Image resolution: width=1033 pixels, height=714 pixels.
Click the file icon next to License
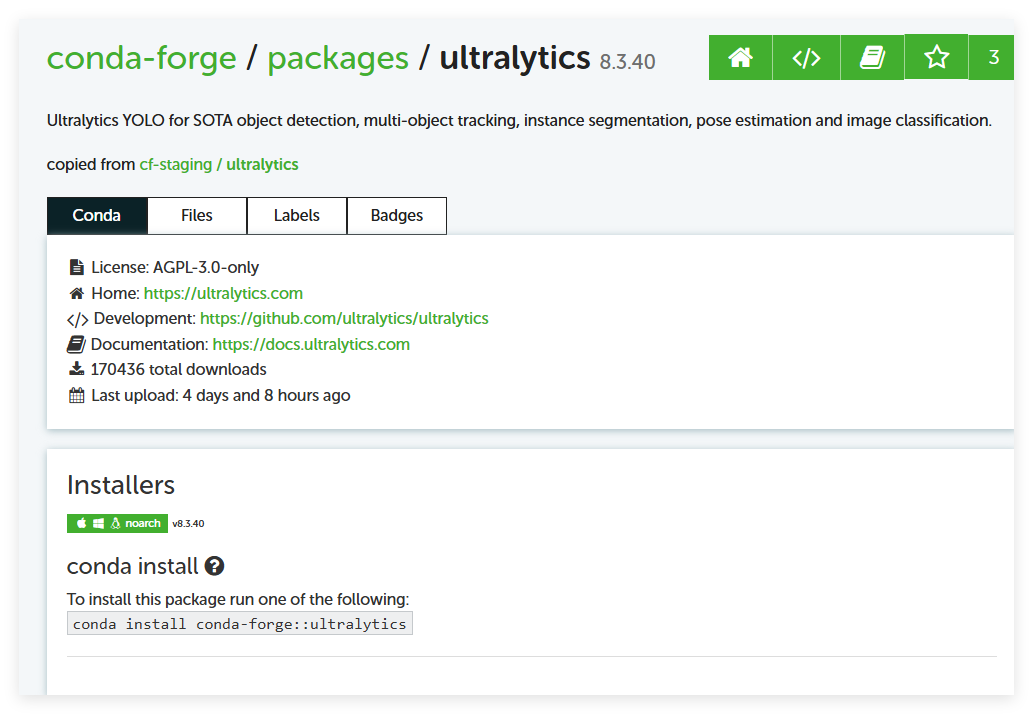pos(77,267)
